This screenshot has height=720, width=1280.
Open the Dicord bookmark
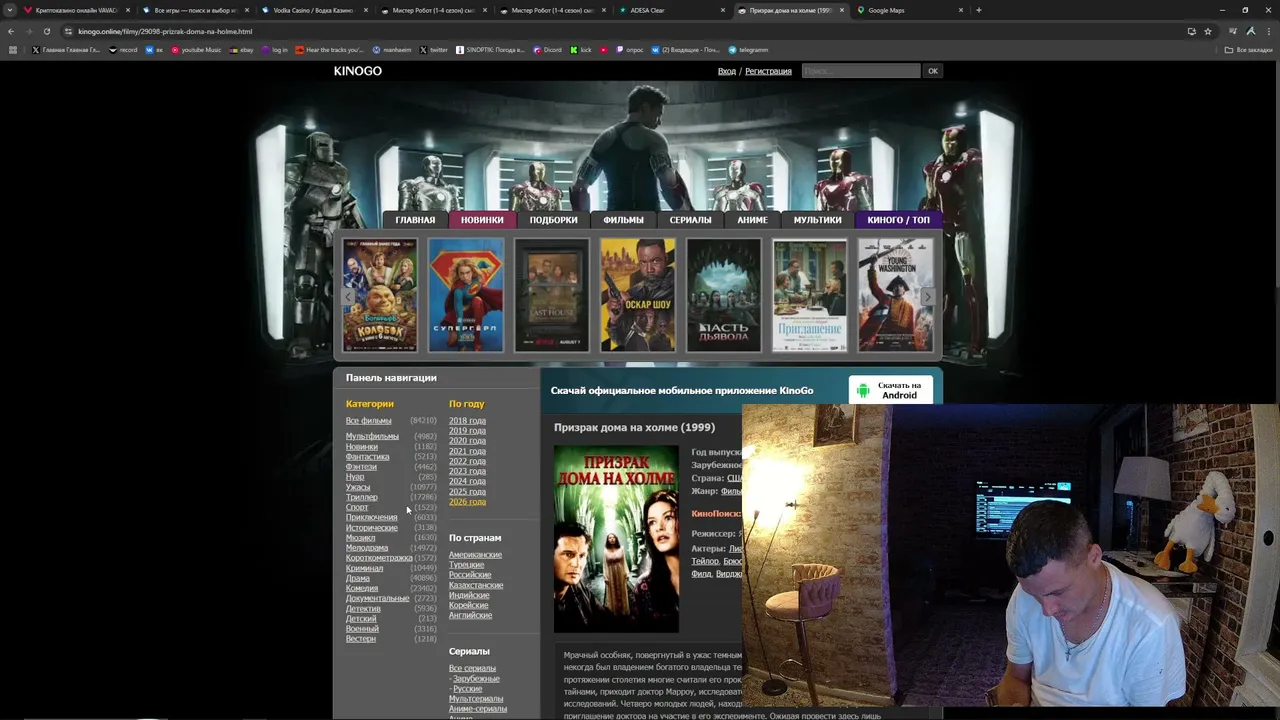coord(548,50)
